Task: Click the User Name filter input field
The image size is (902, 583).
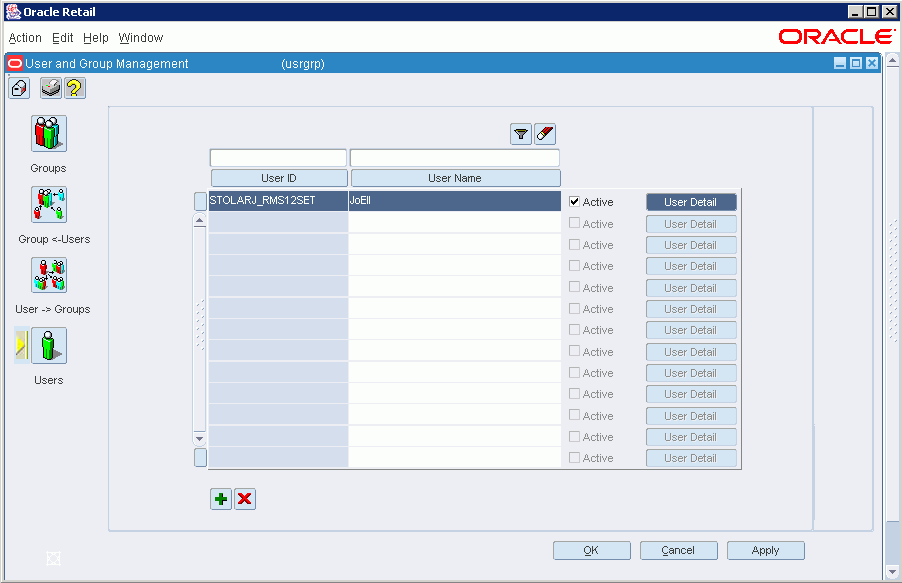Action: tap(454, 158)
